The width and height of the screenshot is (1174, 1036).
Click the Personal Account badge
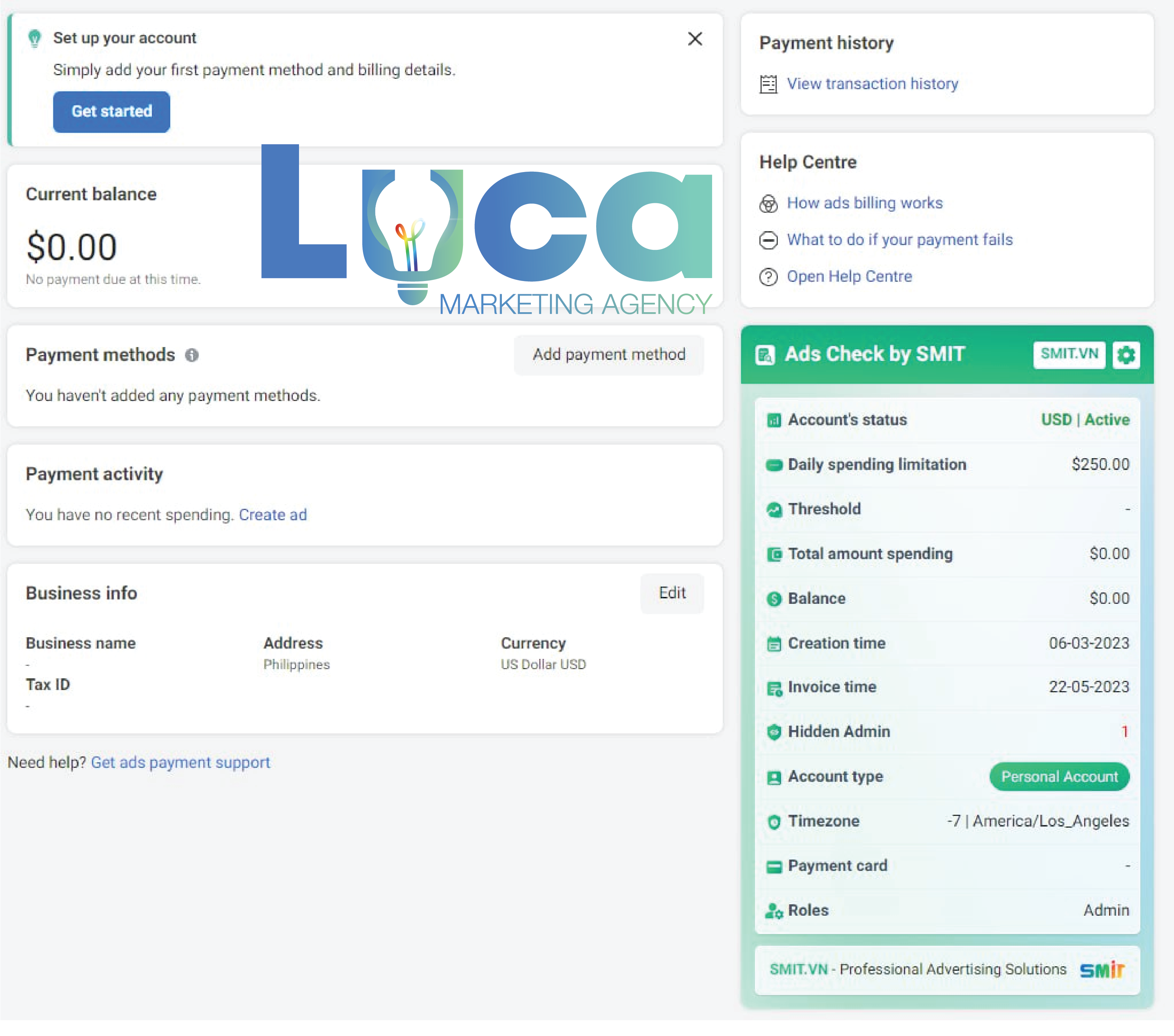1059,776
